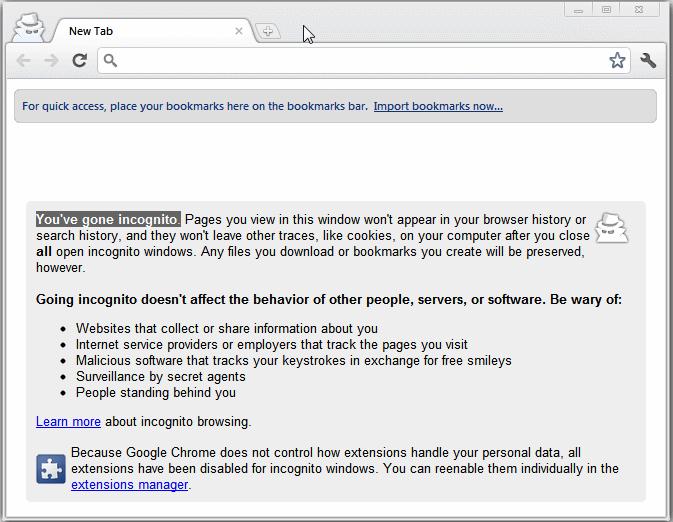Open the 'Learn more' link
Screen dimensions: 673x522
coord(68,422)
